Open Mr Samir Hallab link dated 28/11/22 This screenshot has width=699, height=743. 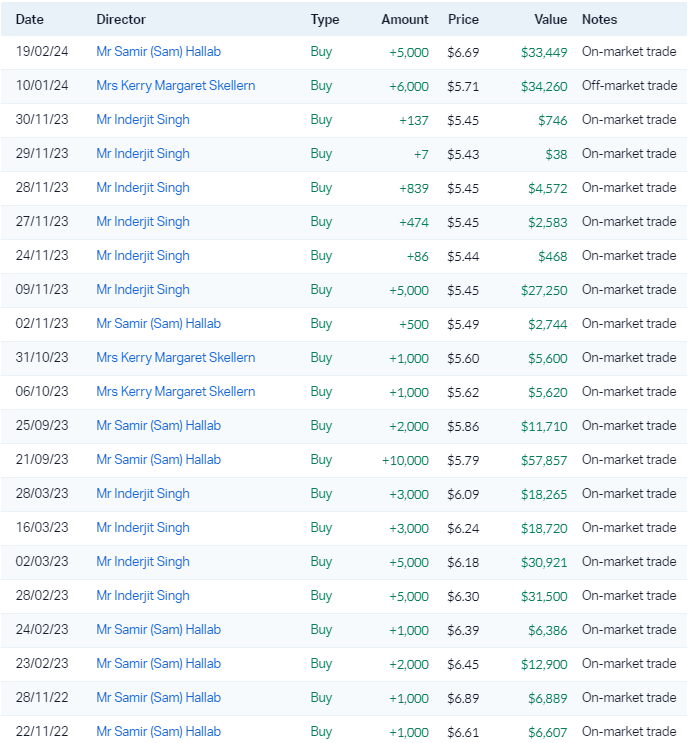click(158, 698)
